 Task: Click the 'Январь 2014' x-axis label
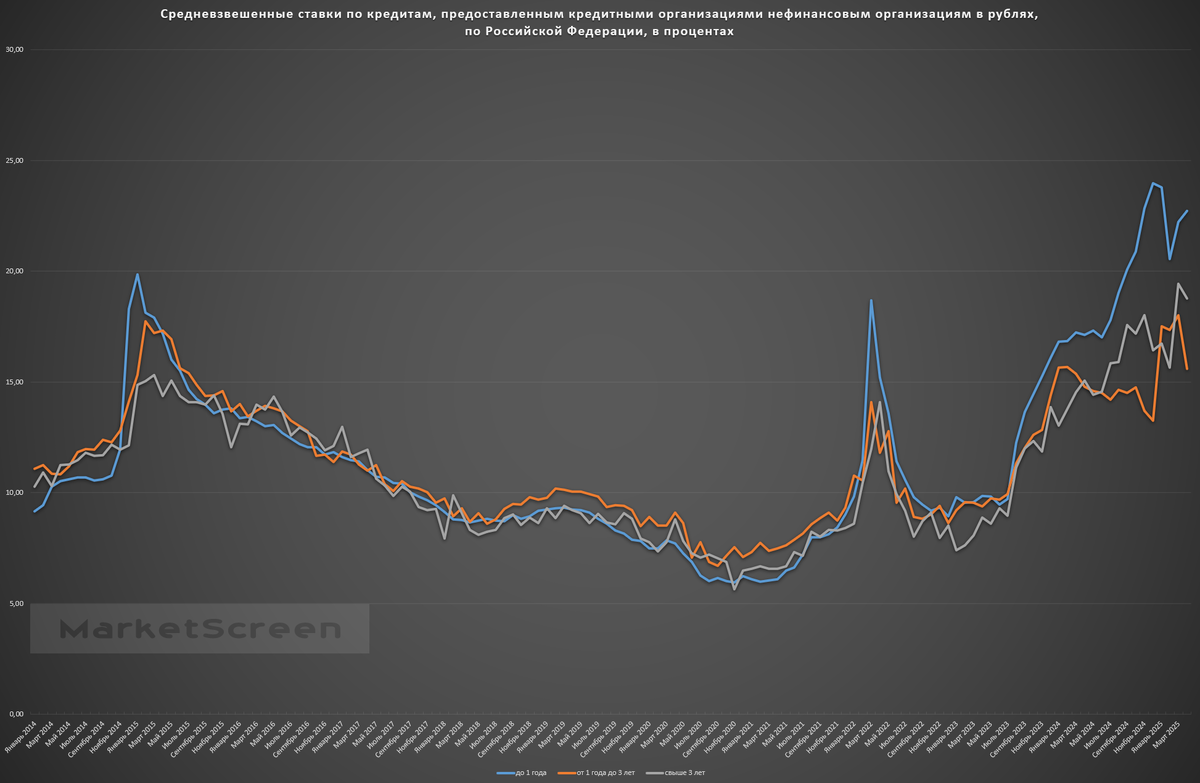coord(20,735)
